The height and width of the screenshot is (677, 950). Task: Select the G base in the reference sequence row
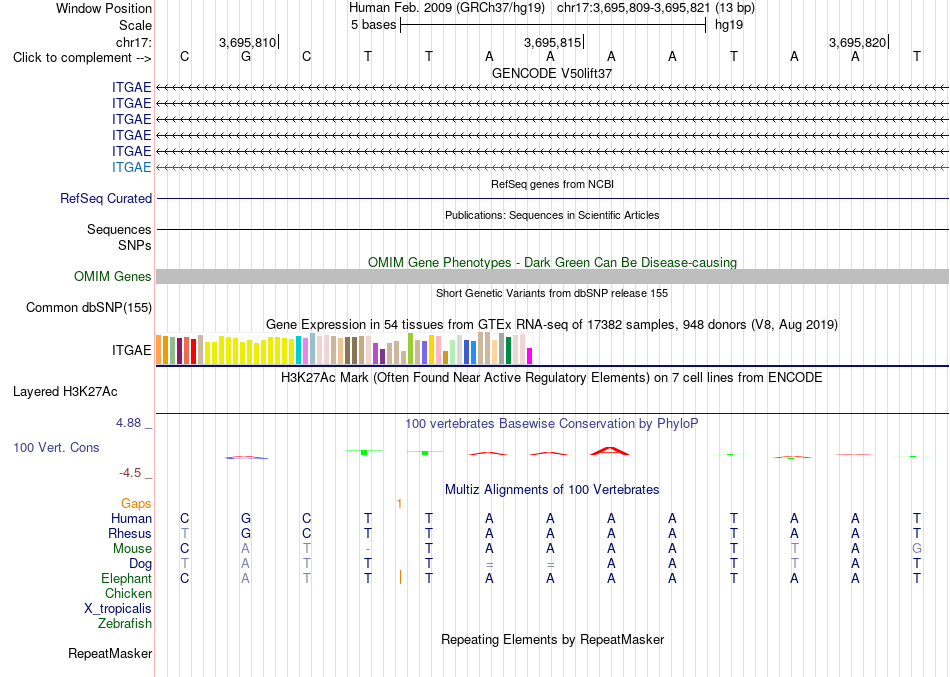(246, 56)
